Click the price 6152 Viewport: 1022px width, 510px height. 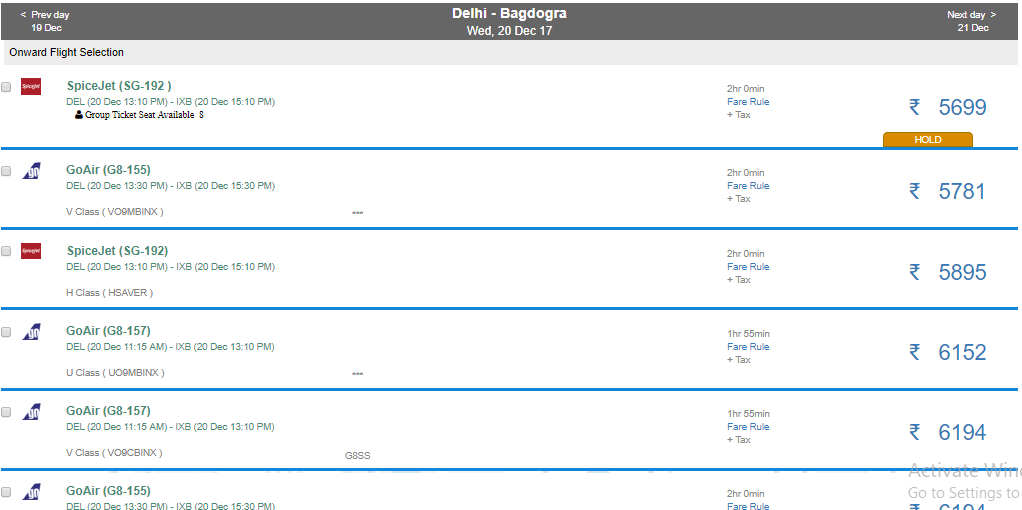962,352
